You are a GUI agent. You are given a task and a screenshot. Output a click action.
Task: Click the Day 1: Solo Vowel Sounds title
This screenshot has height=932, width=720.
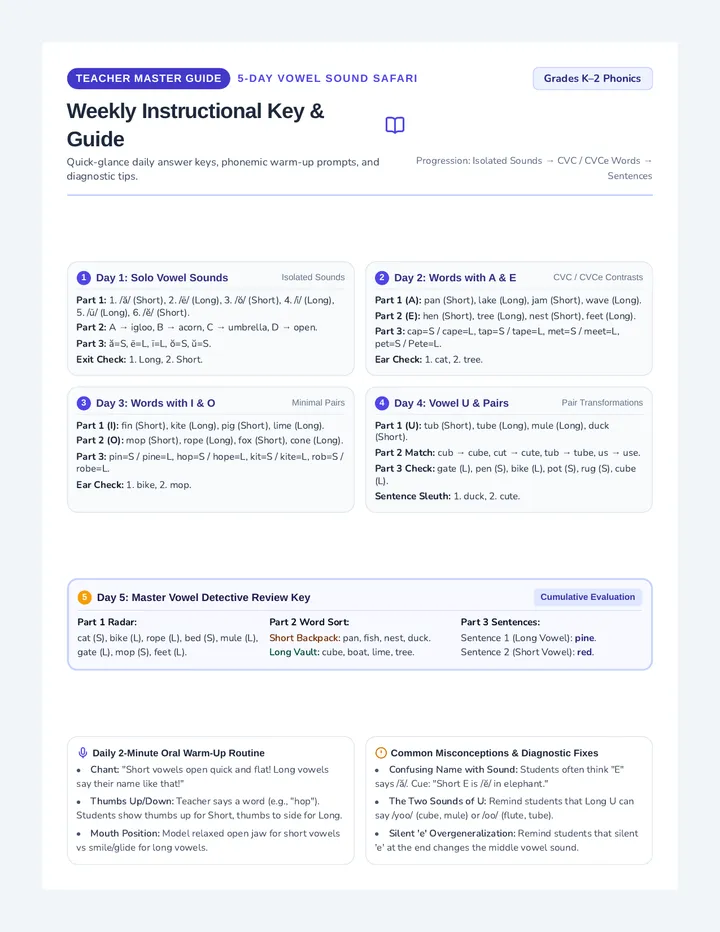pyautogui.click(x=162, y=278)
